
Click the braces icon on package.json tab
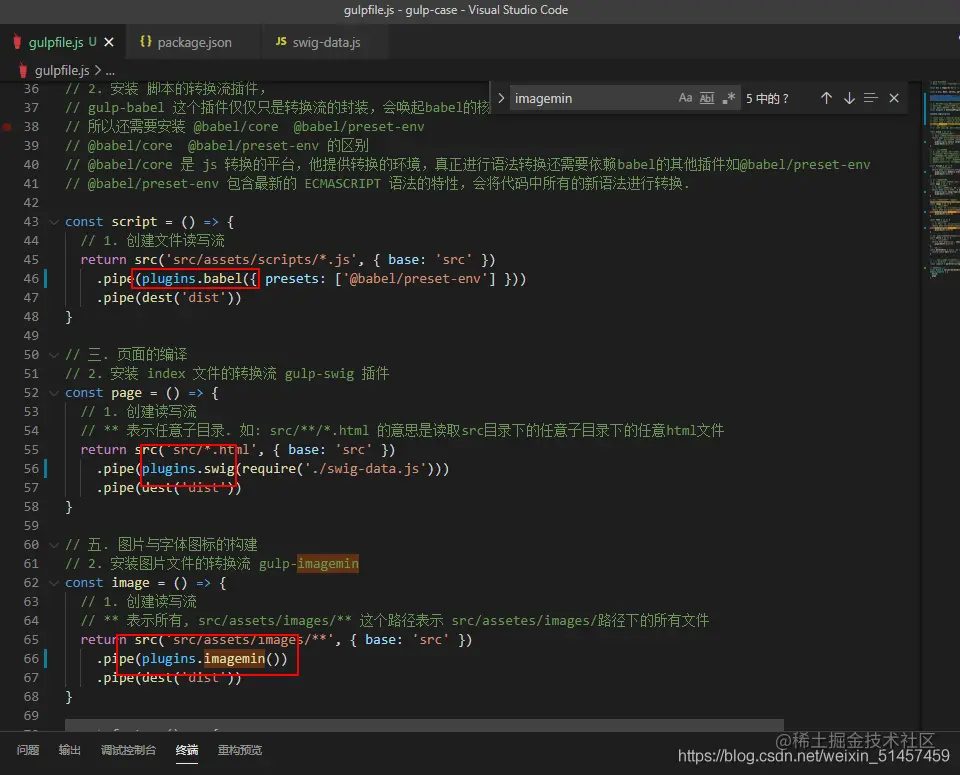(x=146, y=42)
